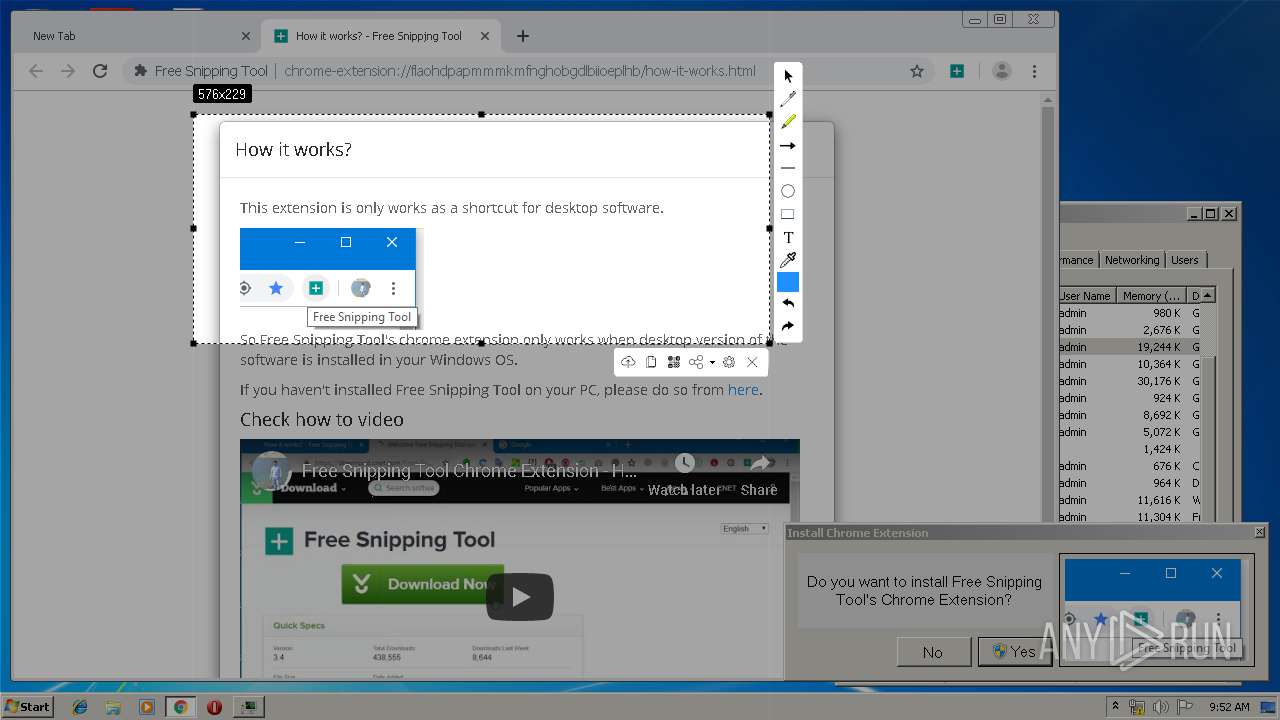Select the circle shape tool
This screenshot has height=720, width=1280.
click(x=788, y=191)
